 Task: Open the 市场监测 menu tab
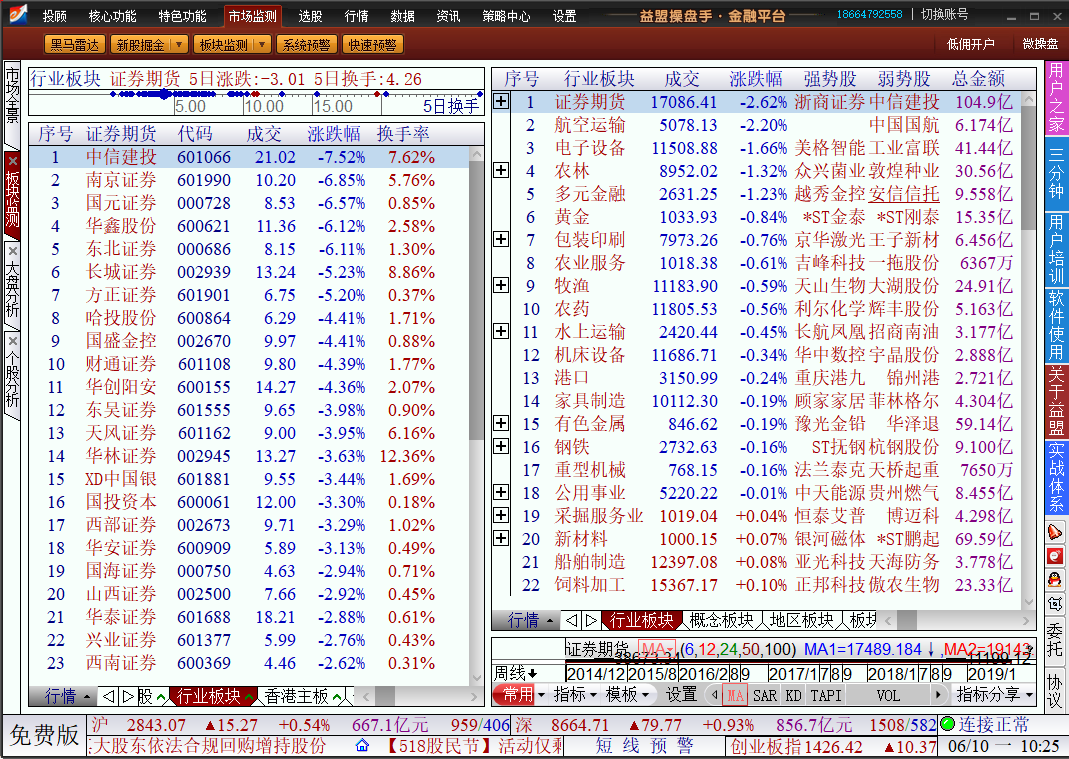point(252,16)
